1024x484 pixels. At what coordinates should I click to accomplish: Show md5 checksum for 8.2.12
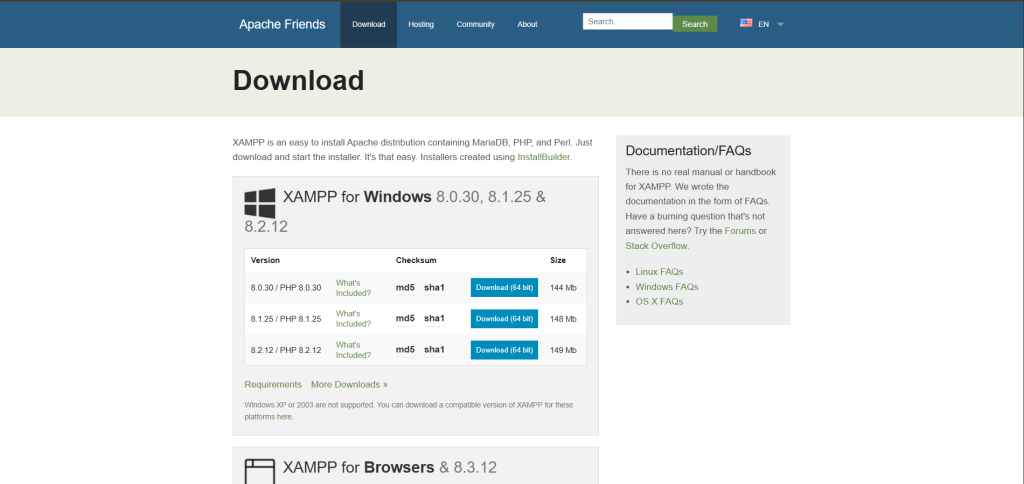pyautogui.click(x=405, y=349)
